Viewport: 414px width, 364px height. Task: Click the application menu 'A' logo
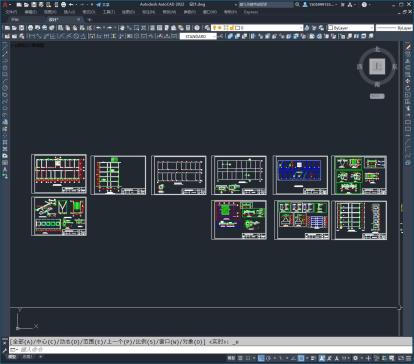[5, 5]
